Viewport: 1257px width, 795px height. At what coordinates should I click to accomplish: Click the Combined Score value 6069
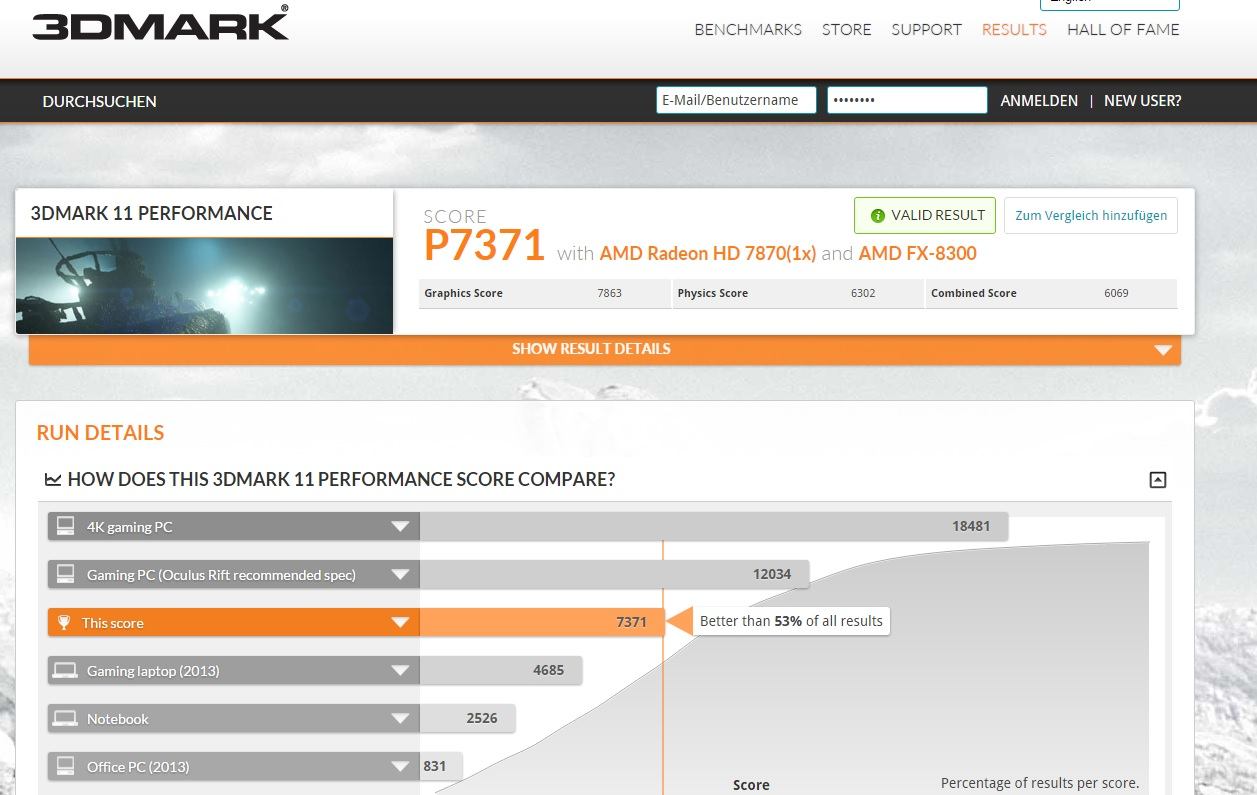1117,293
